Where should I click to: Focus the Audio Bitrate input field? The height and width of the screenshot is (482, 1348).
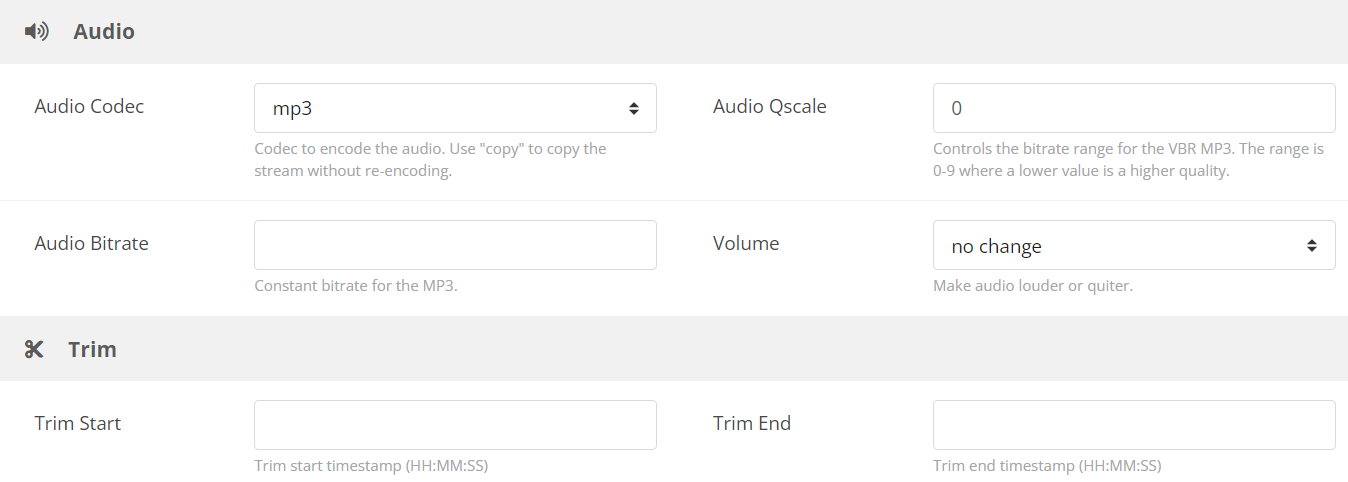point(455,245)
